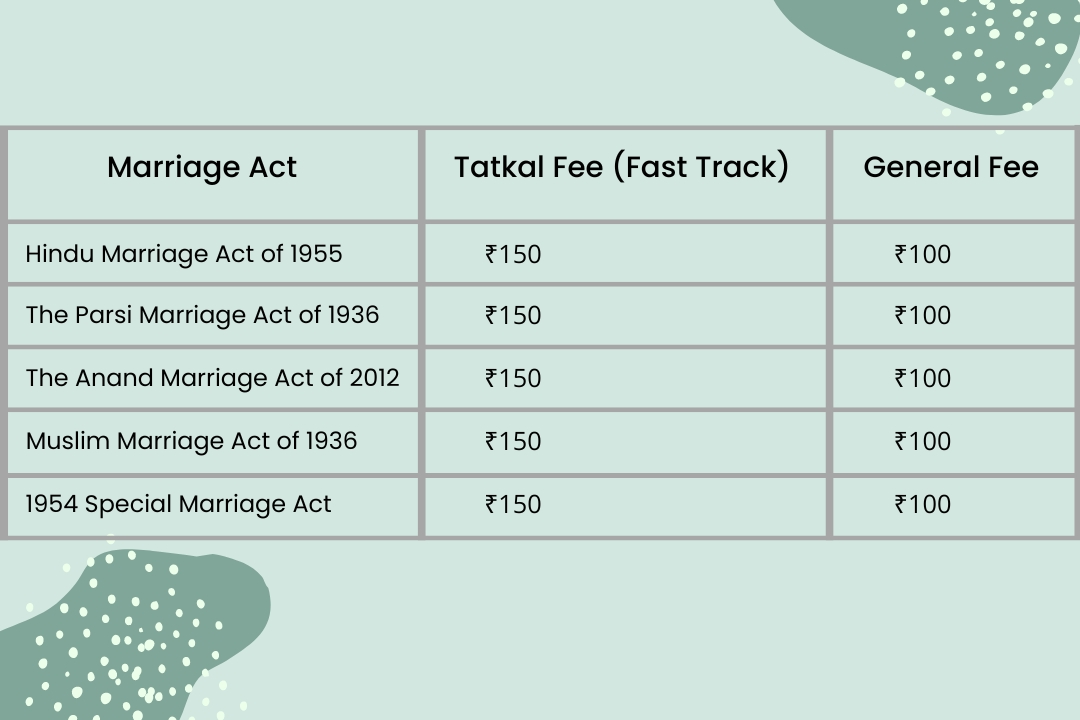Click the ₹100 General fee for Muslim Marriage Act
Image resolution: width=1080 pixels, height=720 pixels.
(923, 442)
